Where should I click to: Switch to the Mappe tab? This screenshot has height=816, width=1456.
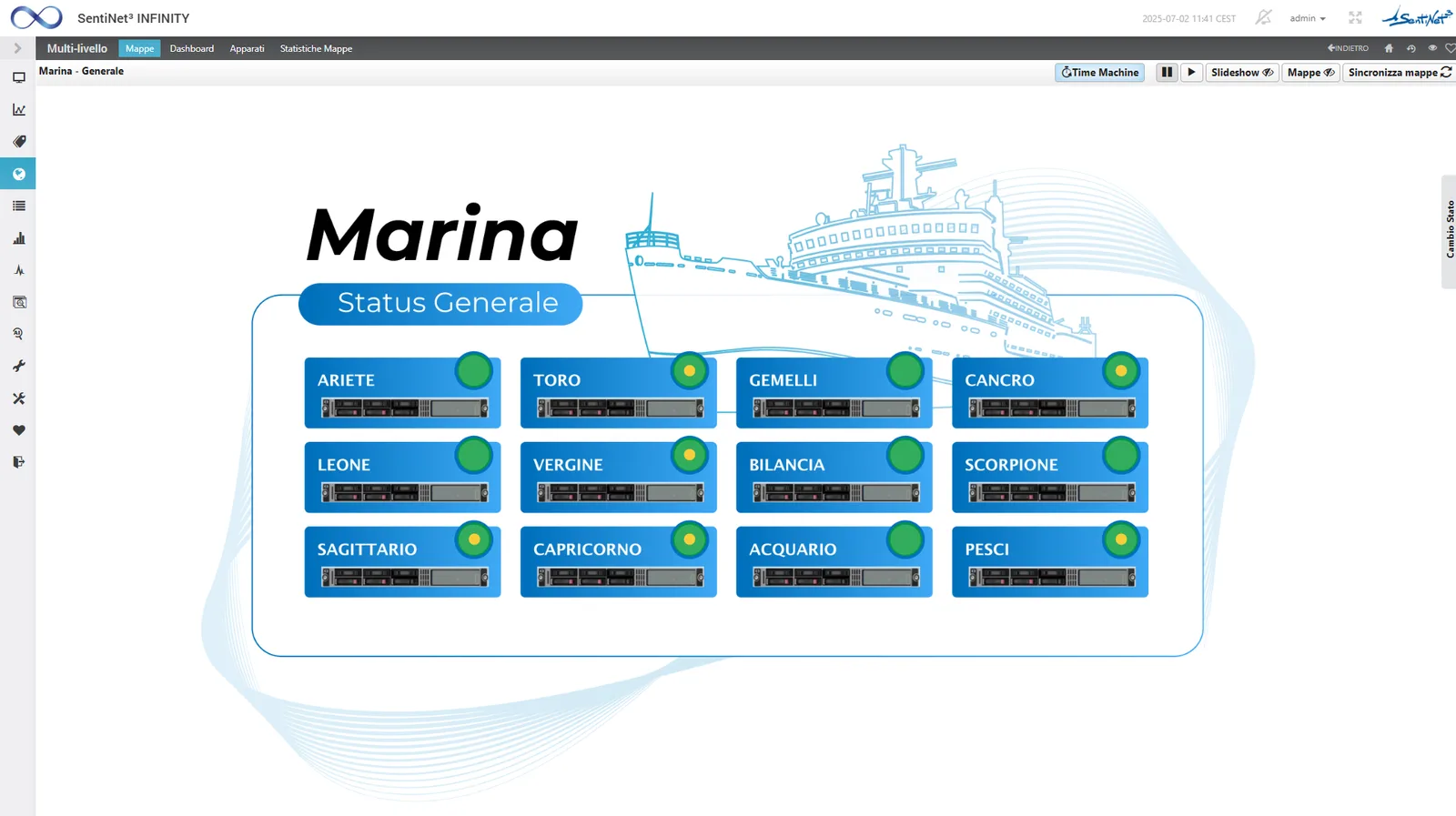(139, 48)
